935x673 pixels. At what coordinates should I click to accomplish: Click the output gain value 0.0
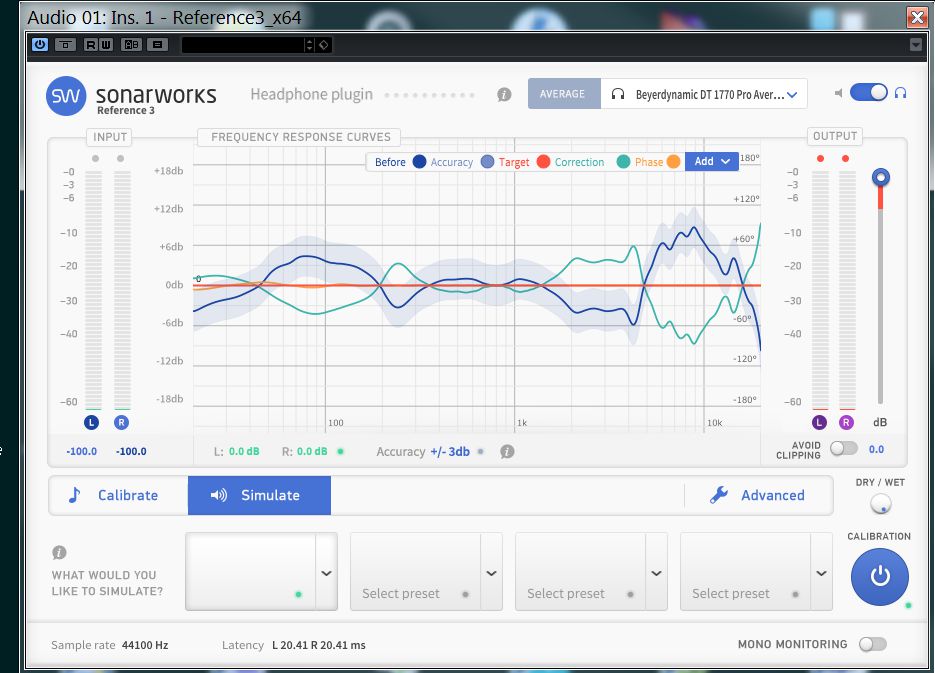tap(876, 449)
